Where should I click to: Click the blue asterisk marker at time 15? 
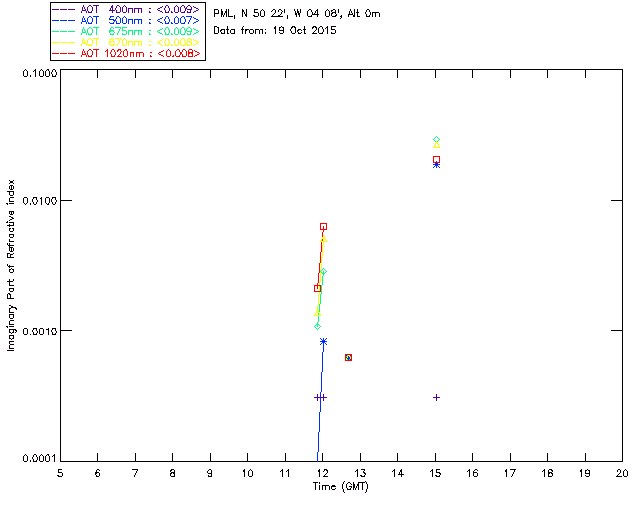coord(436,165)
